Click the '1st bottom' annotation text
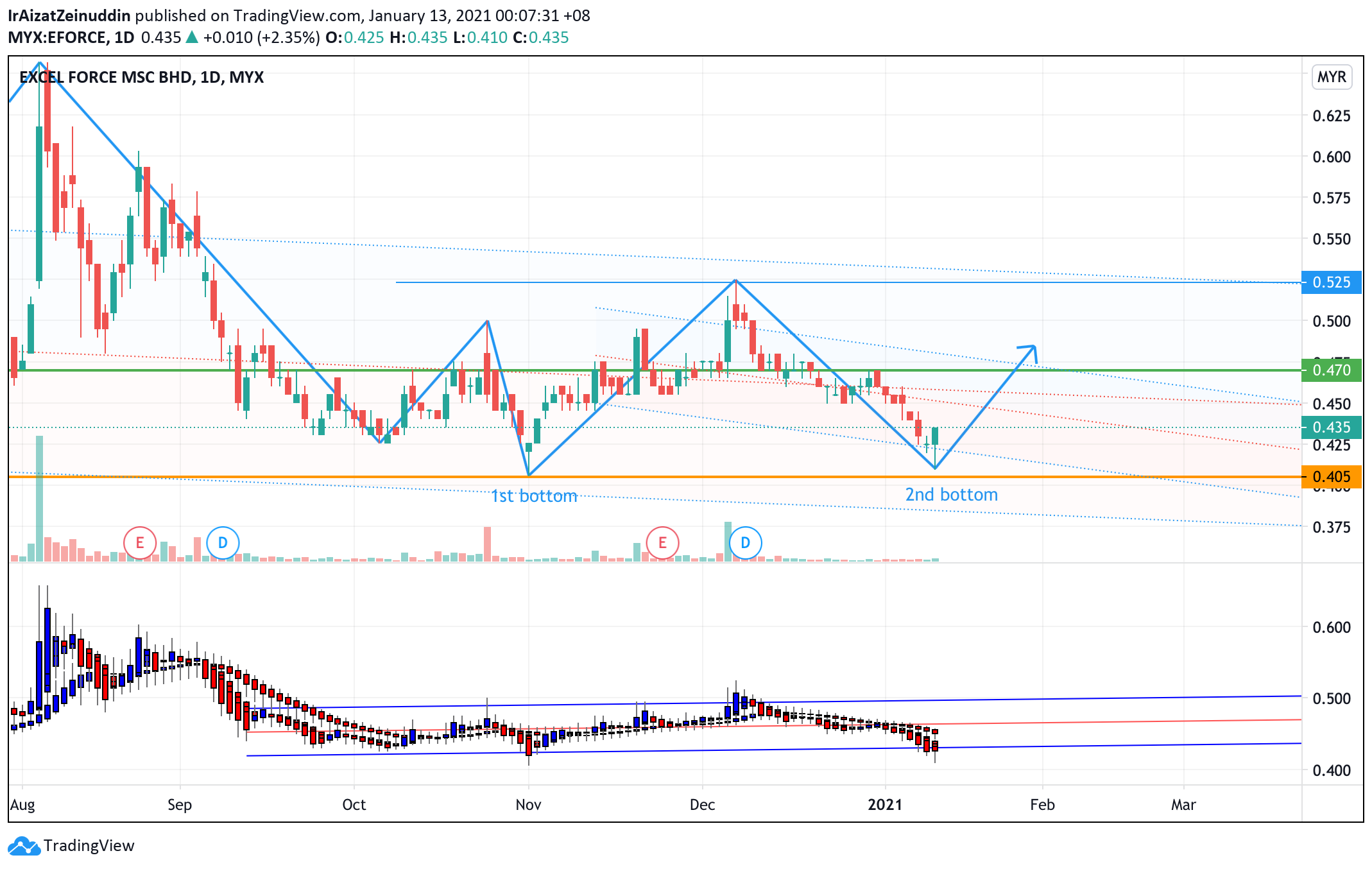1372x869 pixels. (x=534, y=496)
